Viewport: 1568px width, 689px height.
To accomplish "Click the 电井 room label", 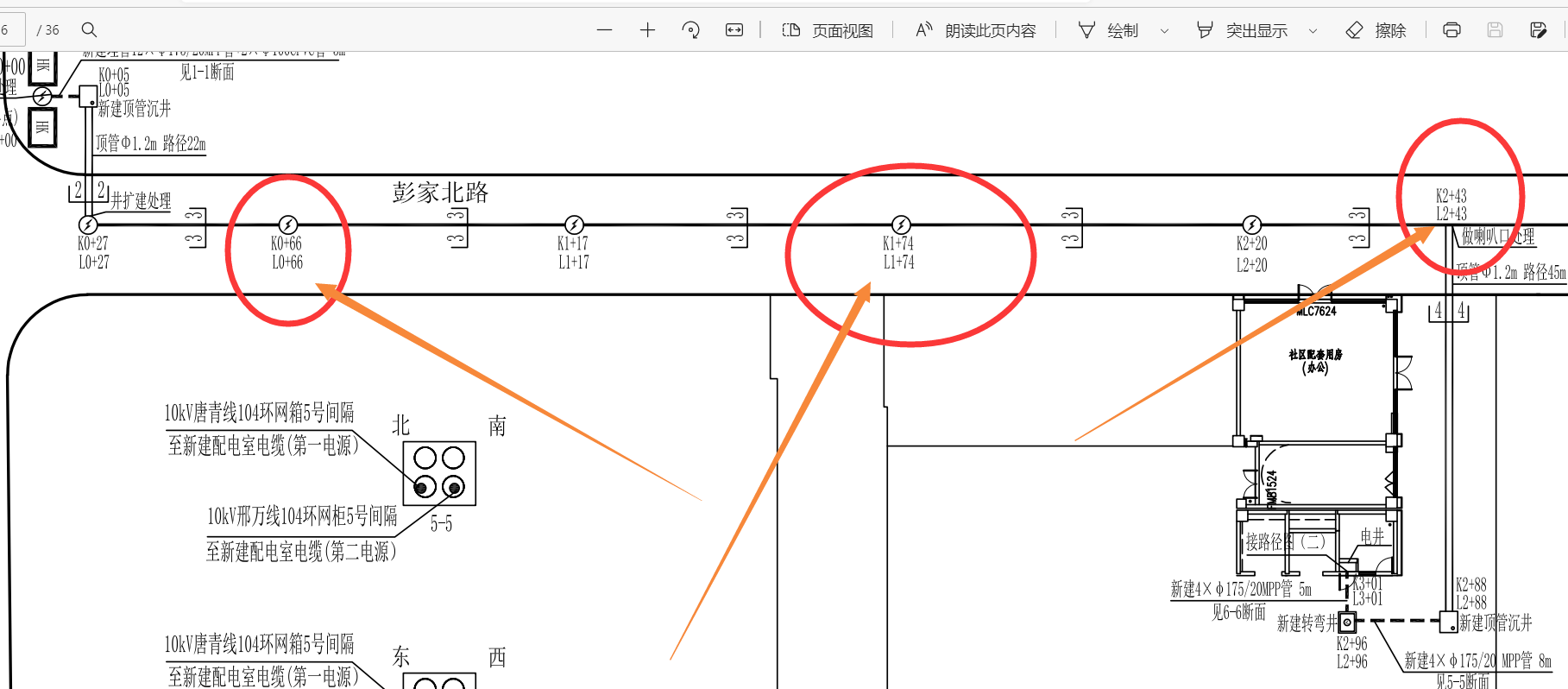I will pos(1372,536).
